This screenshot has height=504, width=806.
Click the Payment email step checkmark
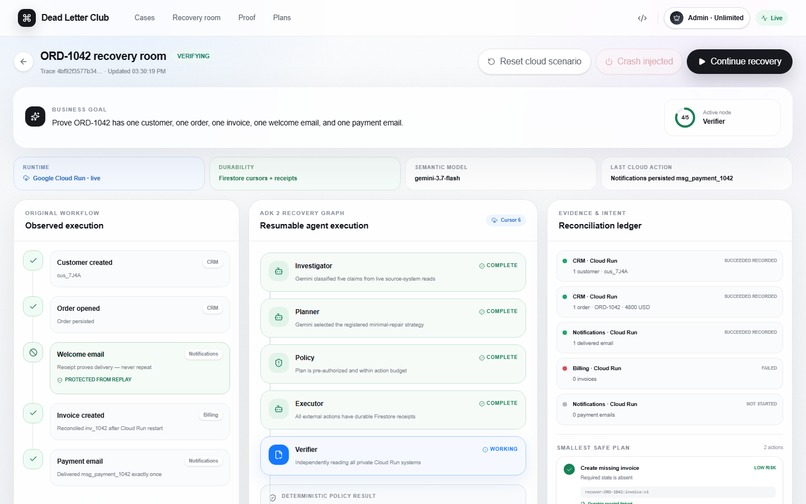tap(33, 459)
